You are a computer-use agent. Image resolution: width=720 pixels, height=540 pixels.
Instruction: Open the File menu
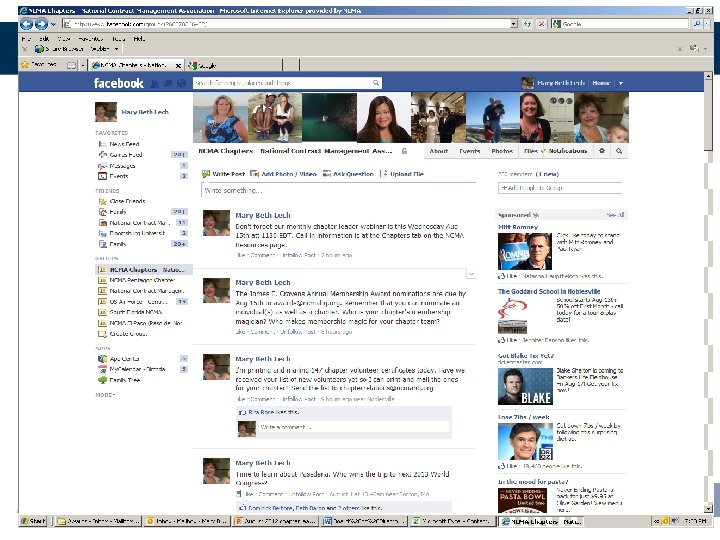(x=27, y=39)
